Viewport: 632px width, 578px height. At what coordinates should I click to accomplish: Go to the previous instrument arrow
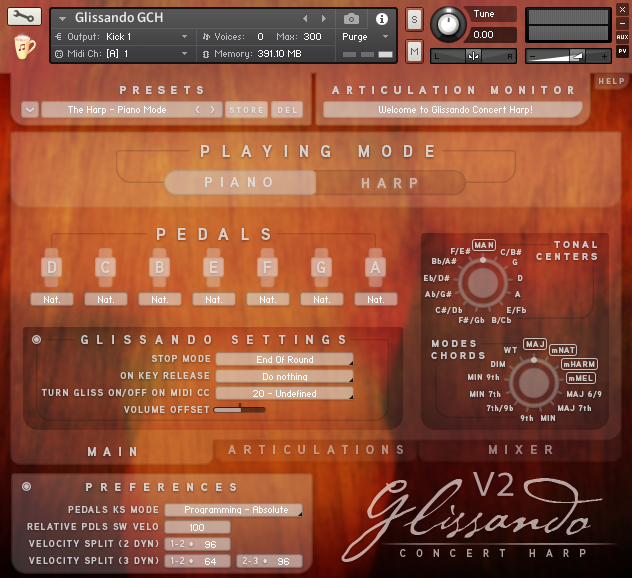tap(305, 19)
